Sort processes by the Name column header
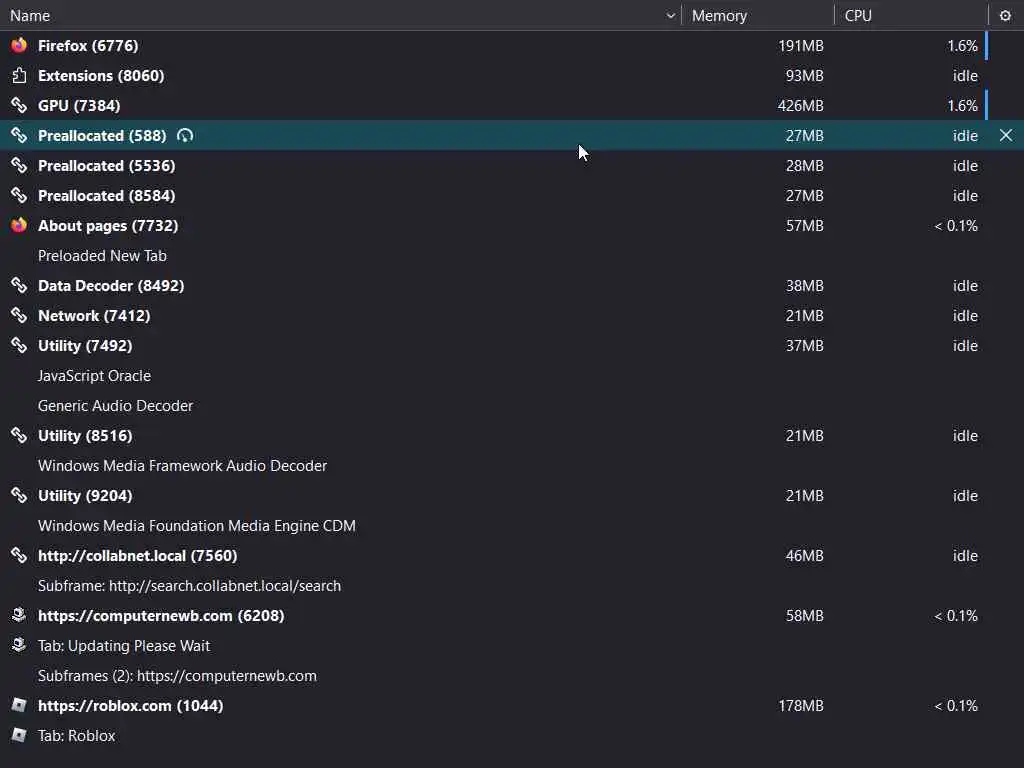1024x768 pixels. (340, 15)
